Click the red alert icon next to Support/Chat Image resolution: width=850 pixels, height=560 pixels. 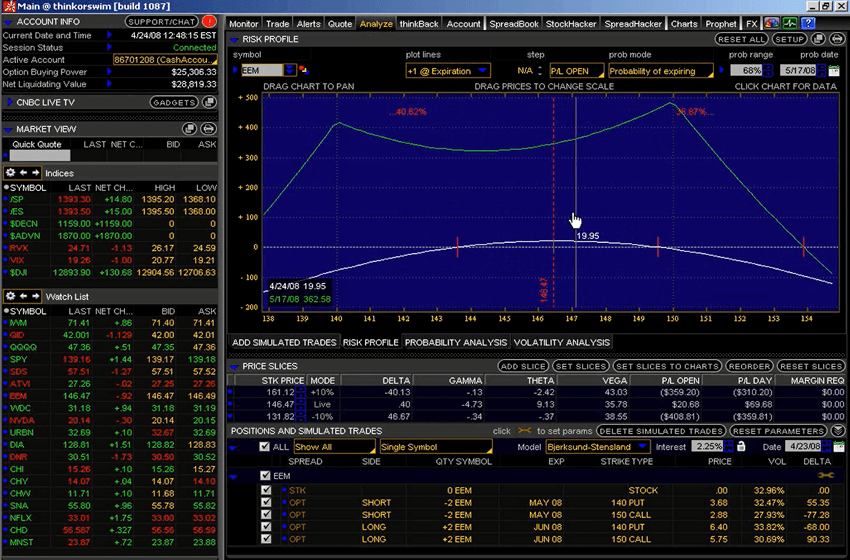pyautogui.click(x=209, y=22)
